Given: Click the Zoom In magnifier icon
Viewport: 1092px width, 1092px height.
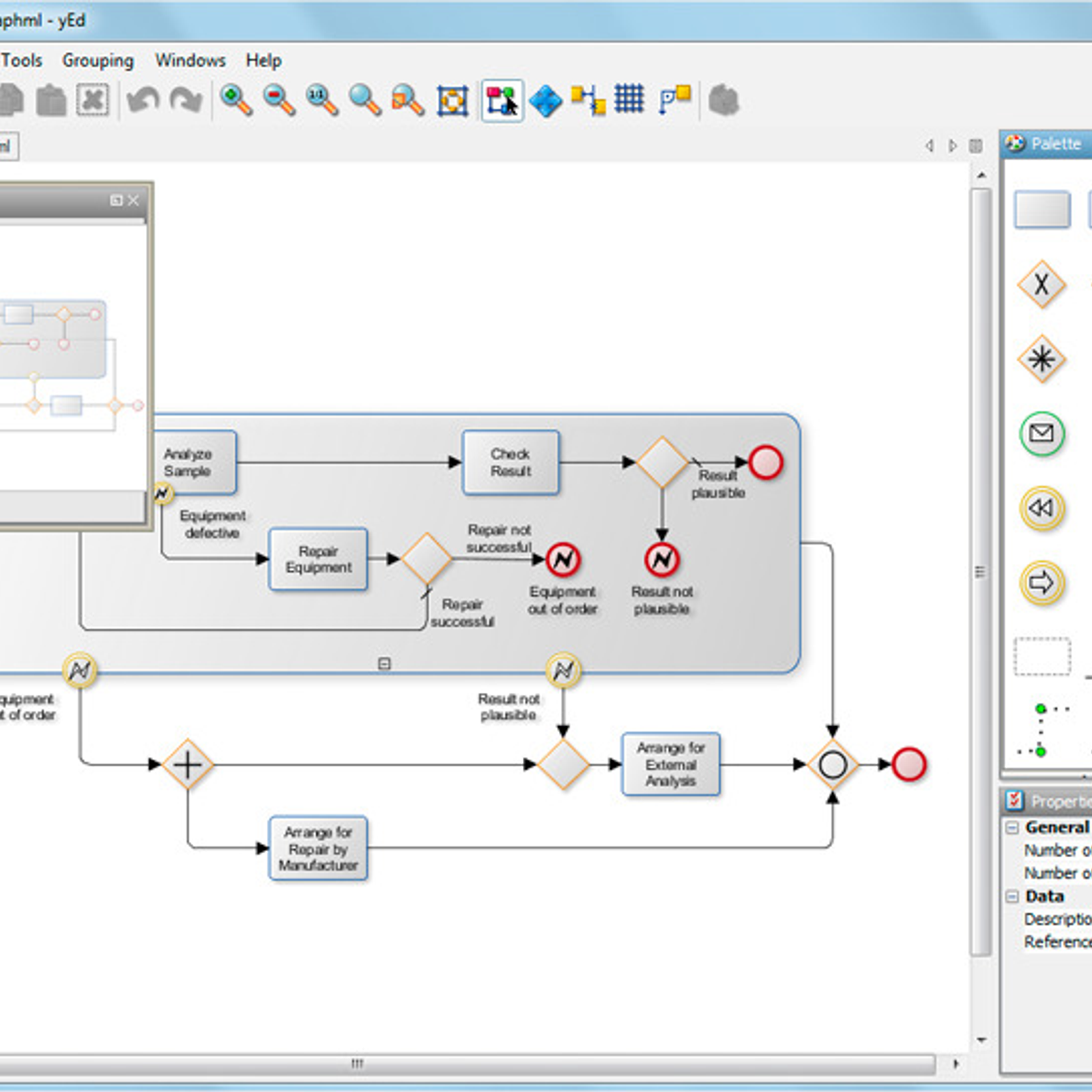Looking at the screenshot, I should point(236,100).
